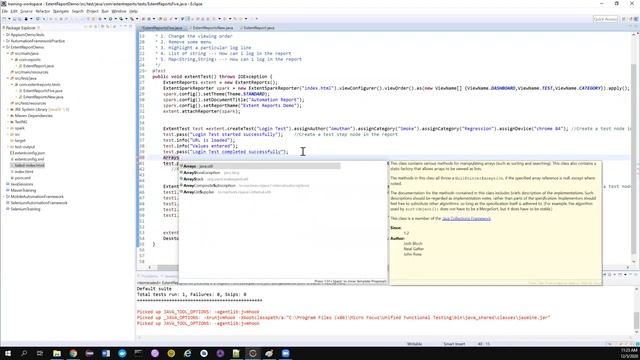Click Smart Insert in status bar

pos(454,344)
